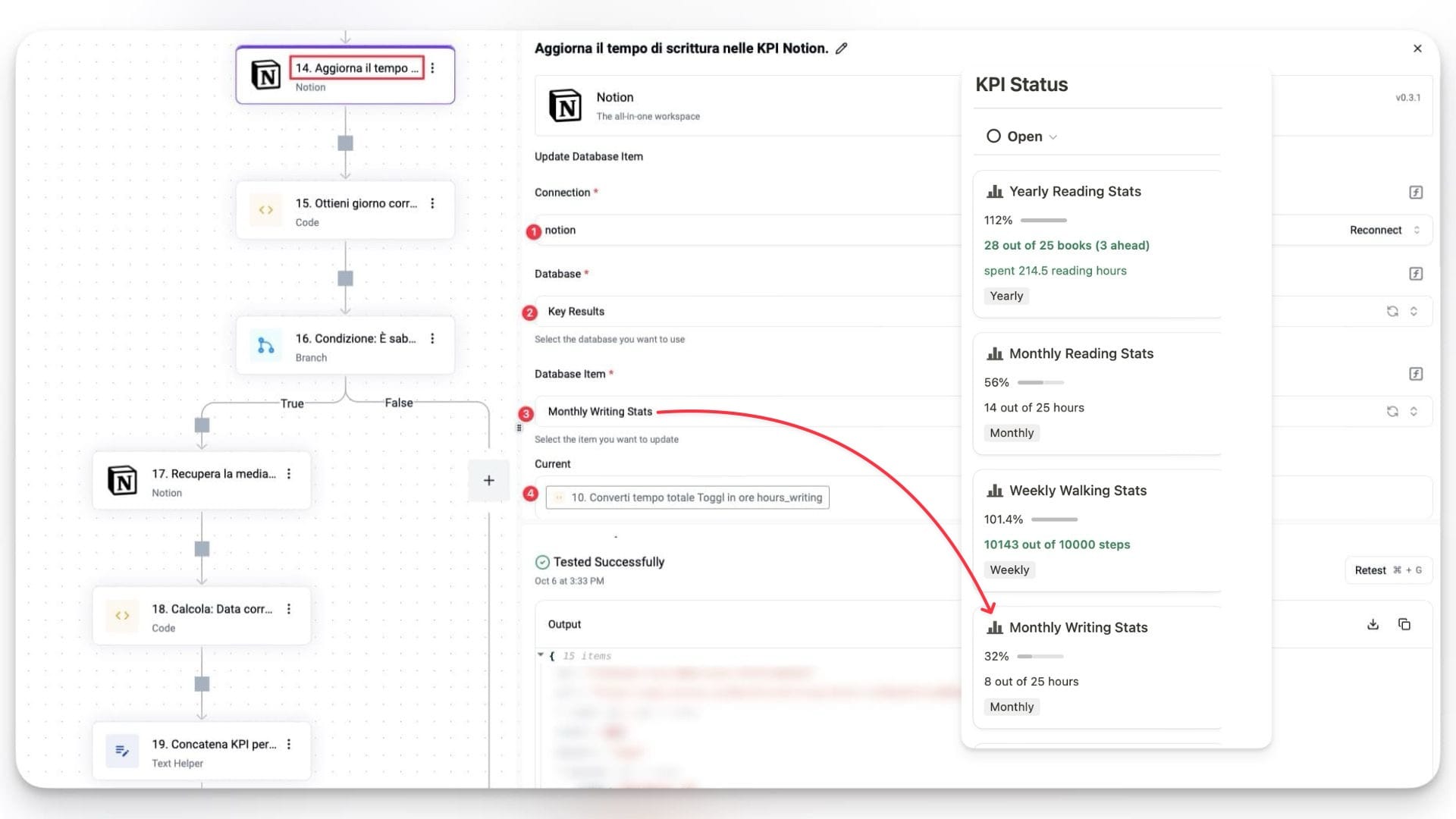This screenshot has height=819, width=1456.
Task: Select step 17 Recupera la media node title
Action: [214, 474]
